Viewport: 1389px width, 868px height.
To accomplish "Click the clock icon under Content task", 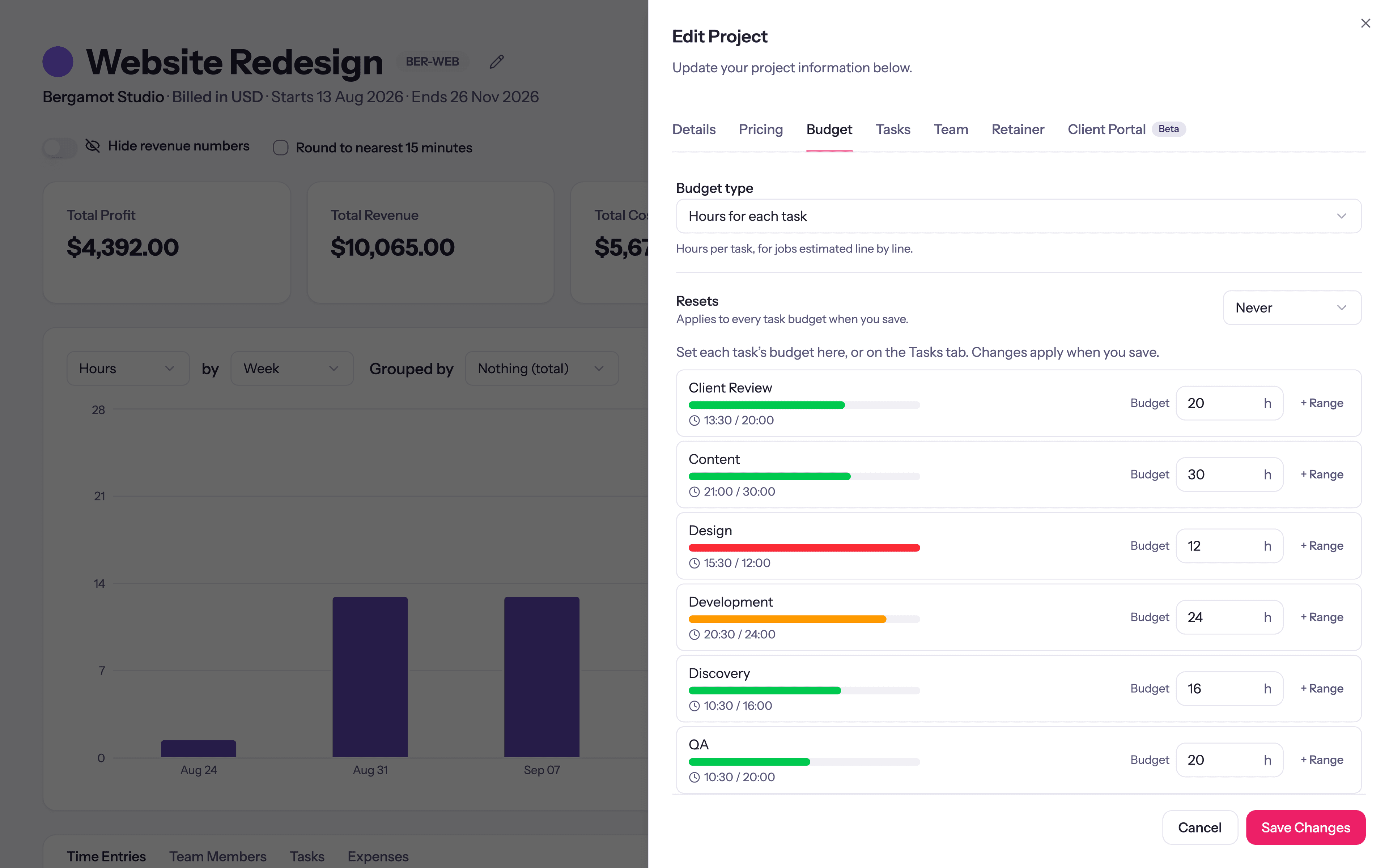I will click(x=694, y=492).
